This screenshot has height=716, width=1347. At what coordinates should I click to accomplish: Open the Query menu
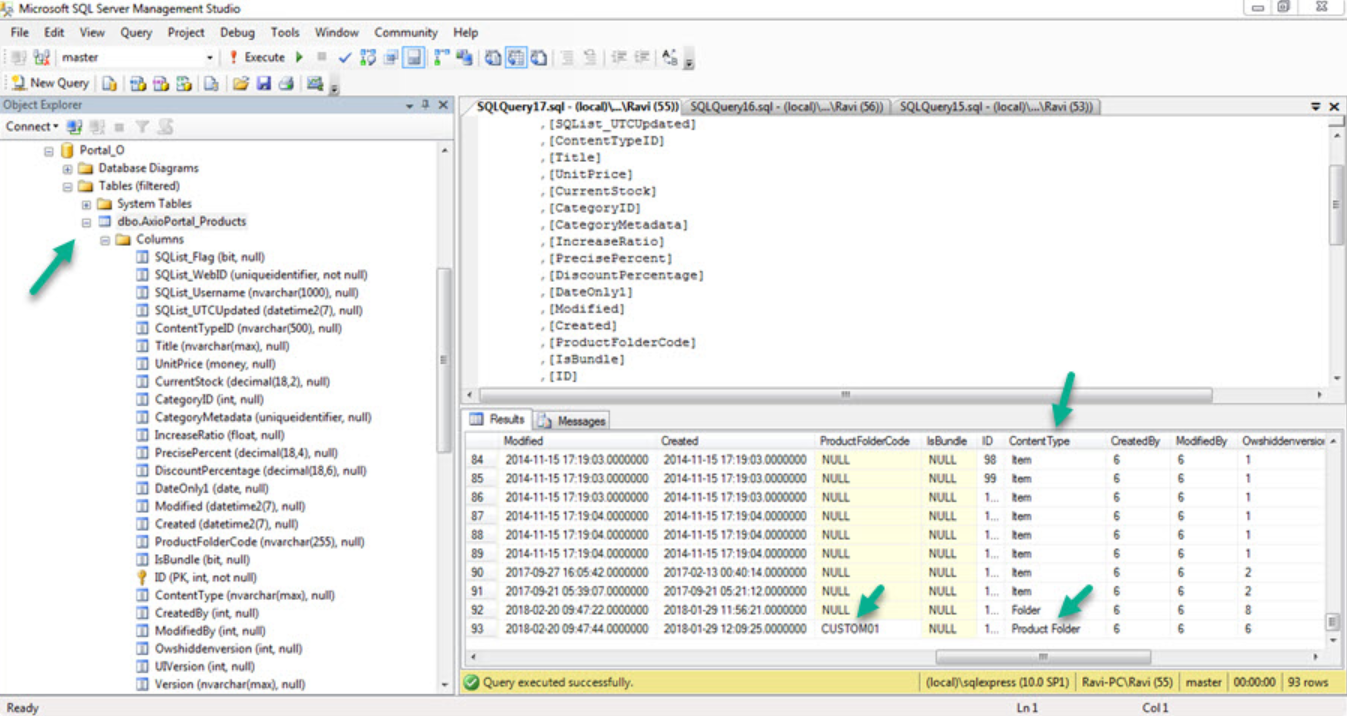136,32
